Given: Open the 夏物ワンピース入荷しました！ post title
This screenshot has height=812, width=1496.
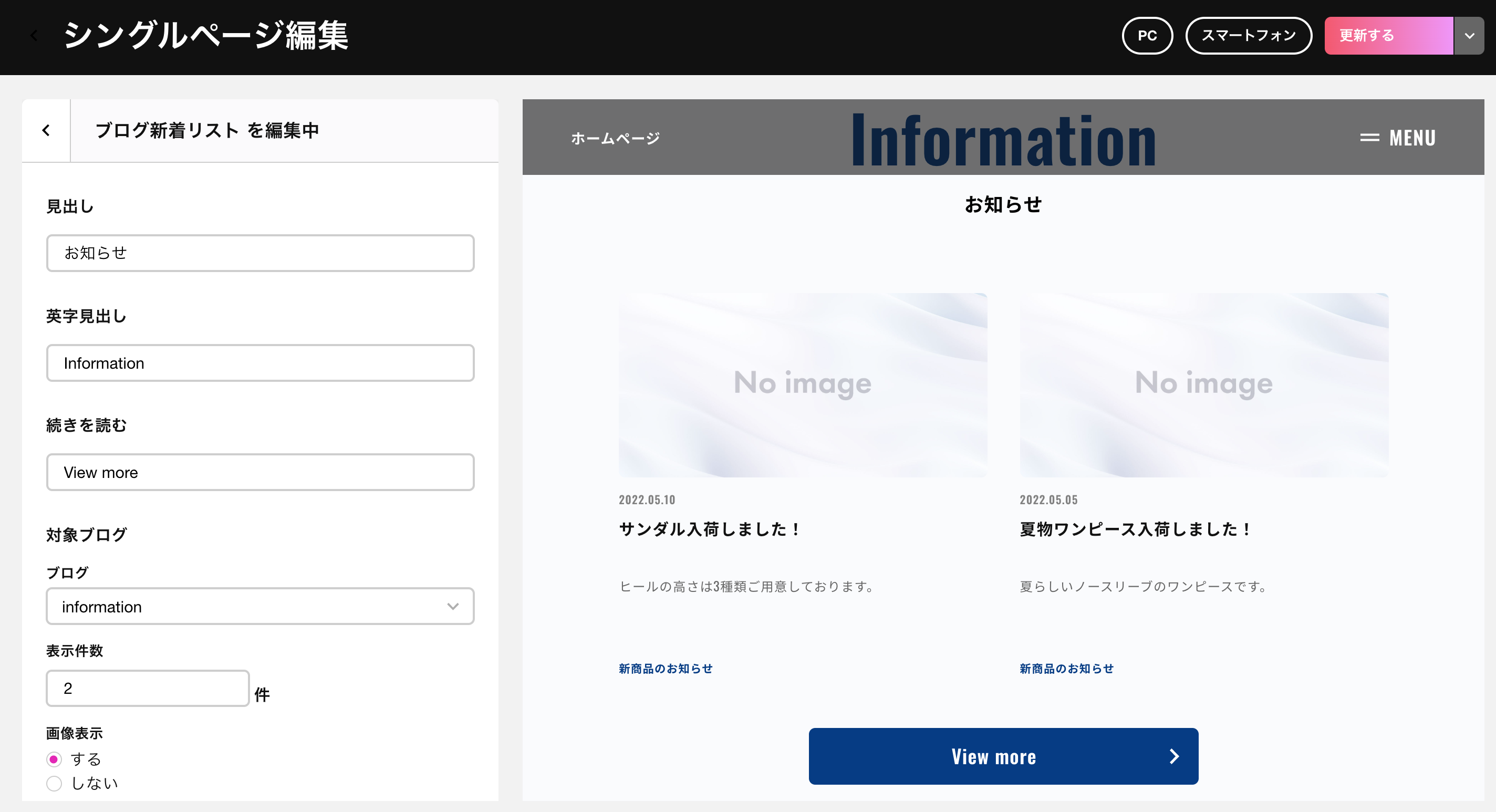Looking at the screenshot, I should 1137,529.
